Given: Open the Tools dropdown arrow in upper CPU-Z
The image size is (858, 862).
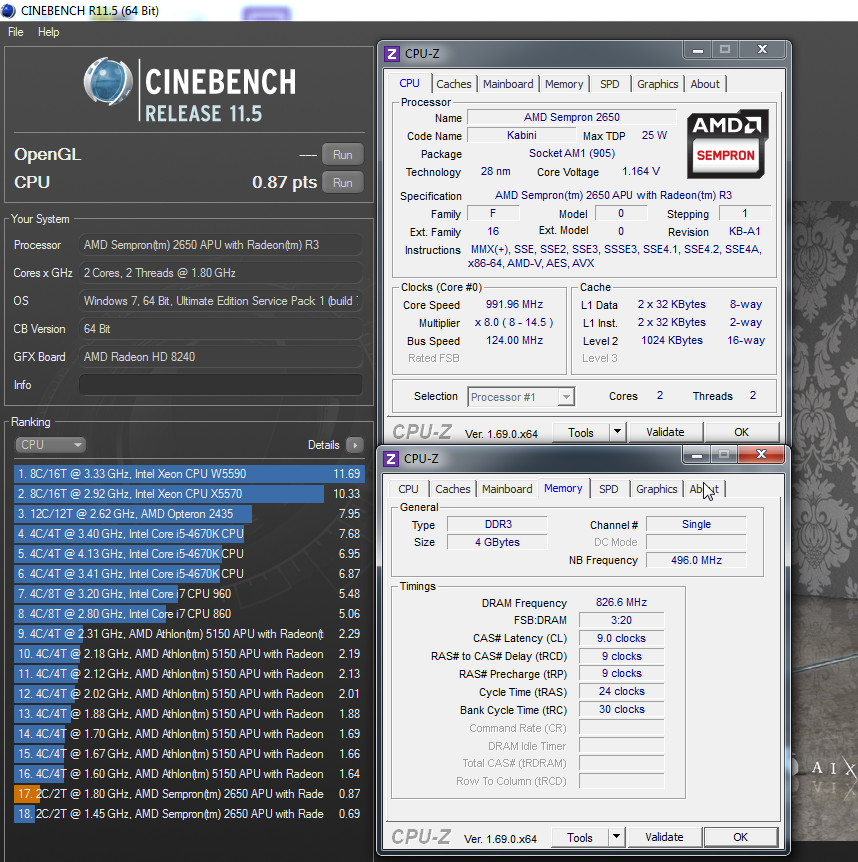Looking at the screenshot, I should pyautogui.click(x=618, y=432).
